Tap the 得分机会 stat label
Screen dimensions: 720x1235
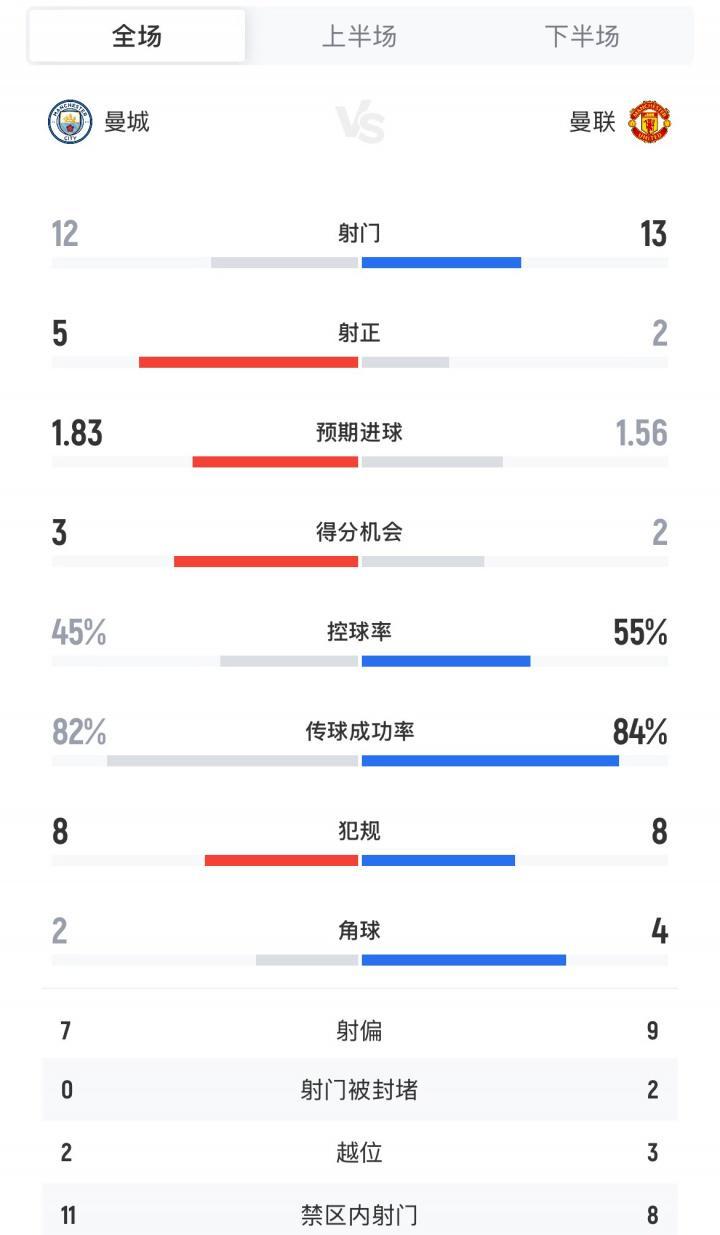[x=359, y=532]
